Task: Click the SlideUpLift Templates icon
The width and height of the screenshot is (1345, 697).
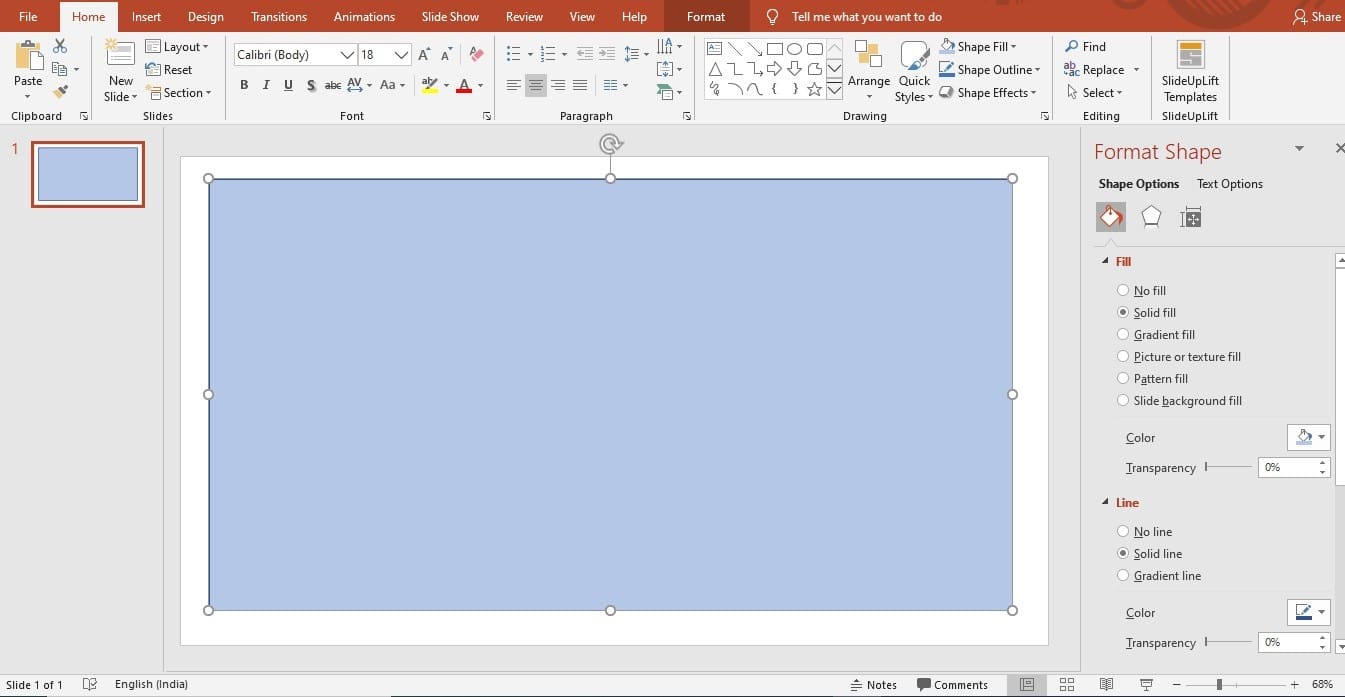Action: coord(1190,70)
